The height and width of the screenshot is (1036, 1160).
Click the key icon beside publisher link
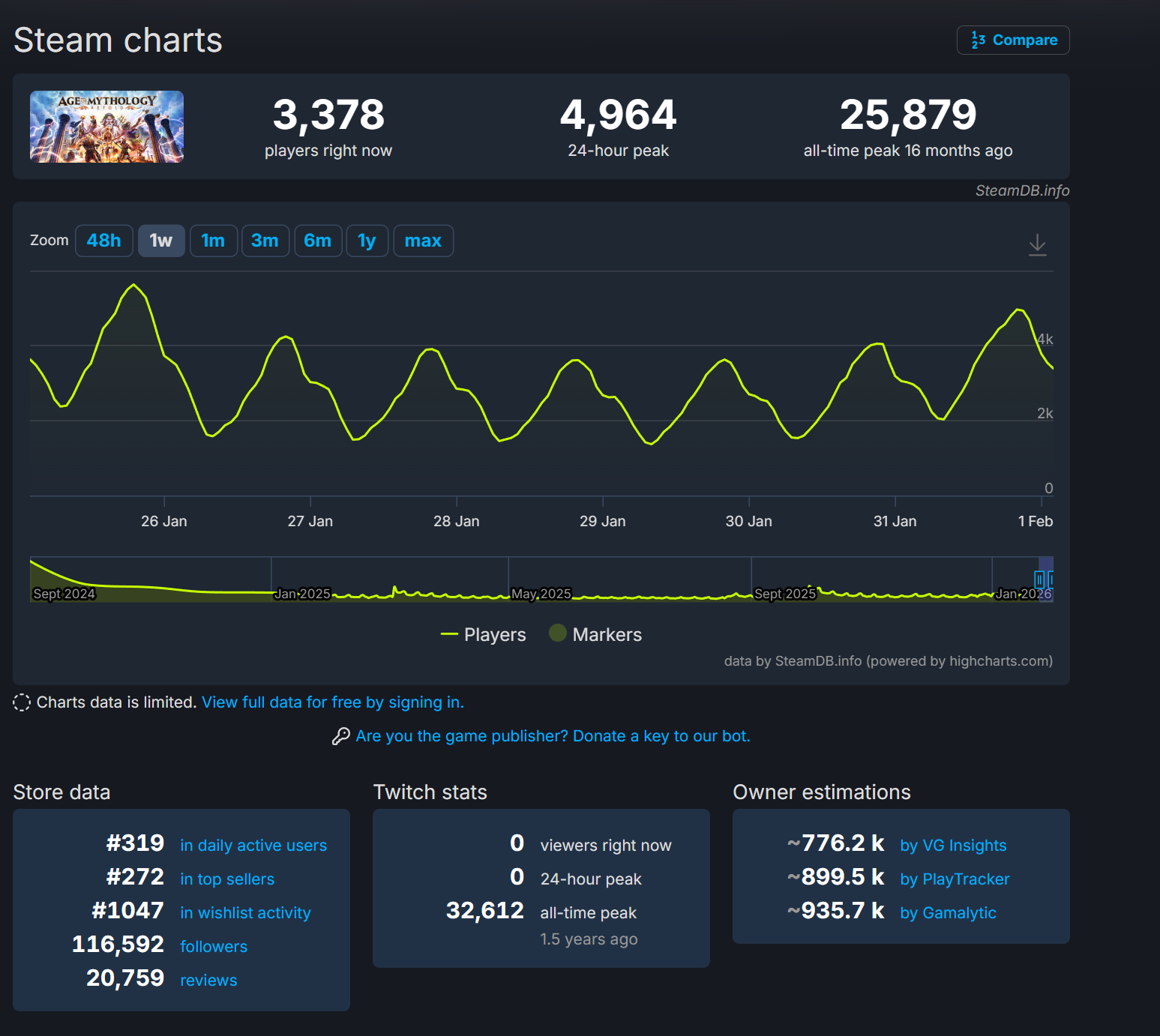(x=341, y=736)
